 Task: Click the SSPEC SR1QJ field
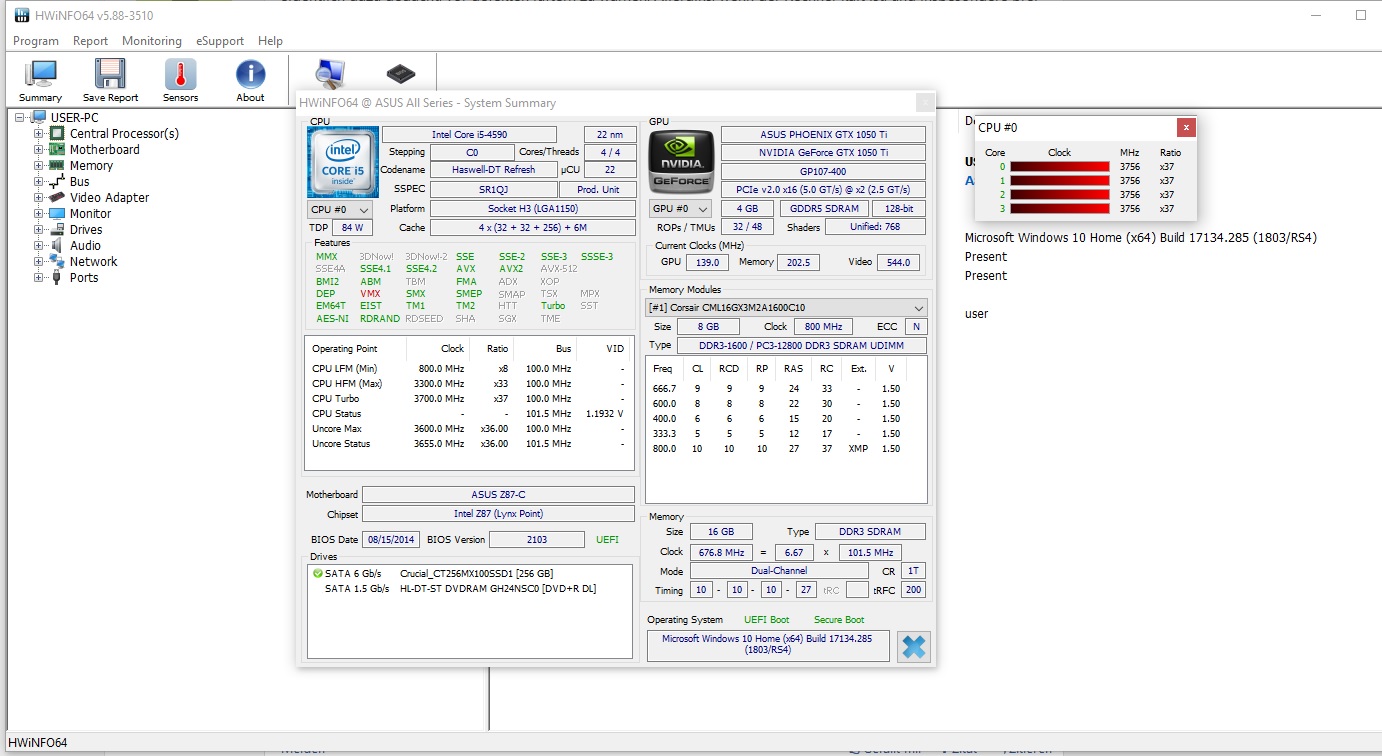[x=493, y=189]
